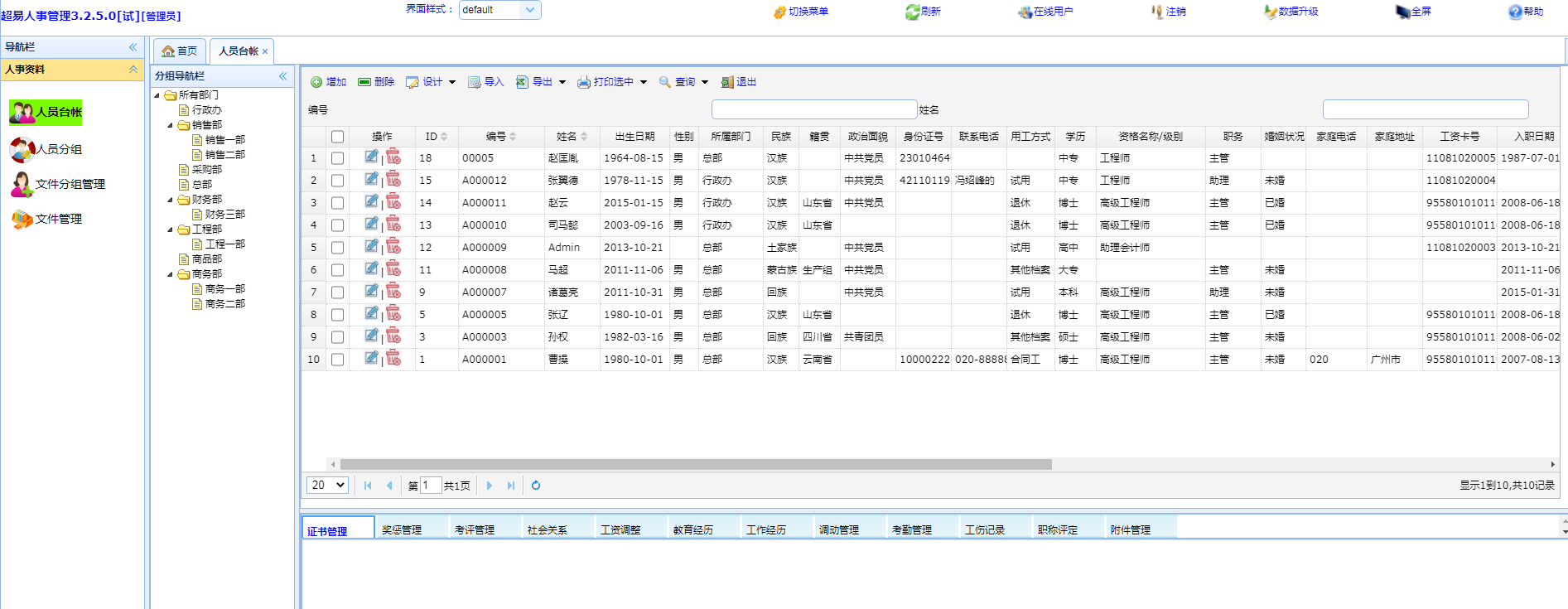Check the row checkbox for 赵匡胤
1568x609 pixels.
(337, 158)
